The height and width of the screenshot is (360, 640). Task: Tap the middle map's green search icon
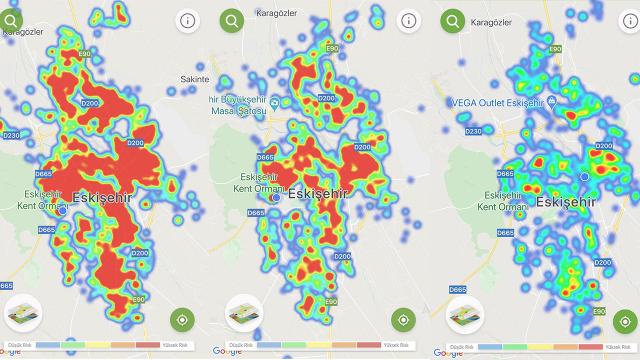point(232,21)
